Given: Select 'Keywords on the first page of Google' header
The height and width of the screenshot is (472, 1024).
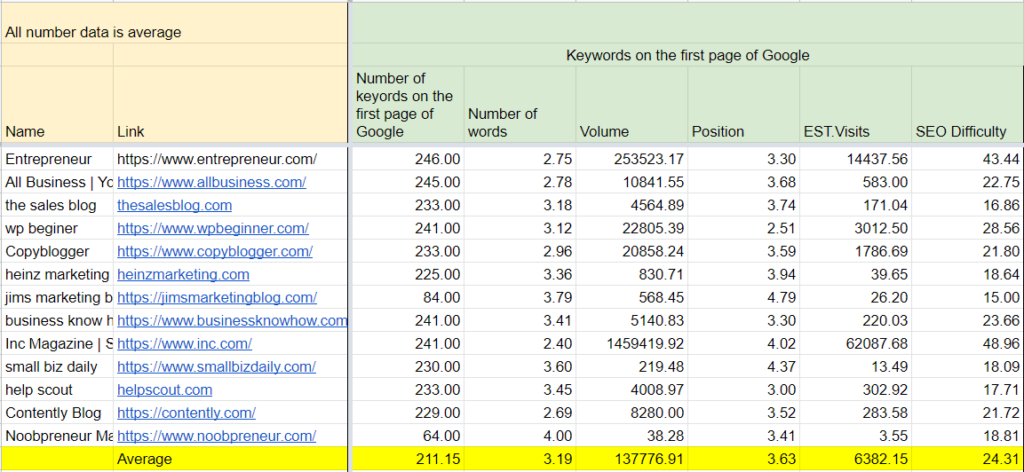Looking at the screenshot, I should [688, 55].
